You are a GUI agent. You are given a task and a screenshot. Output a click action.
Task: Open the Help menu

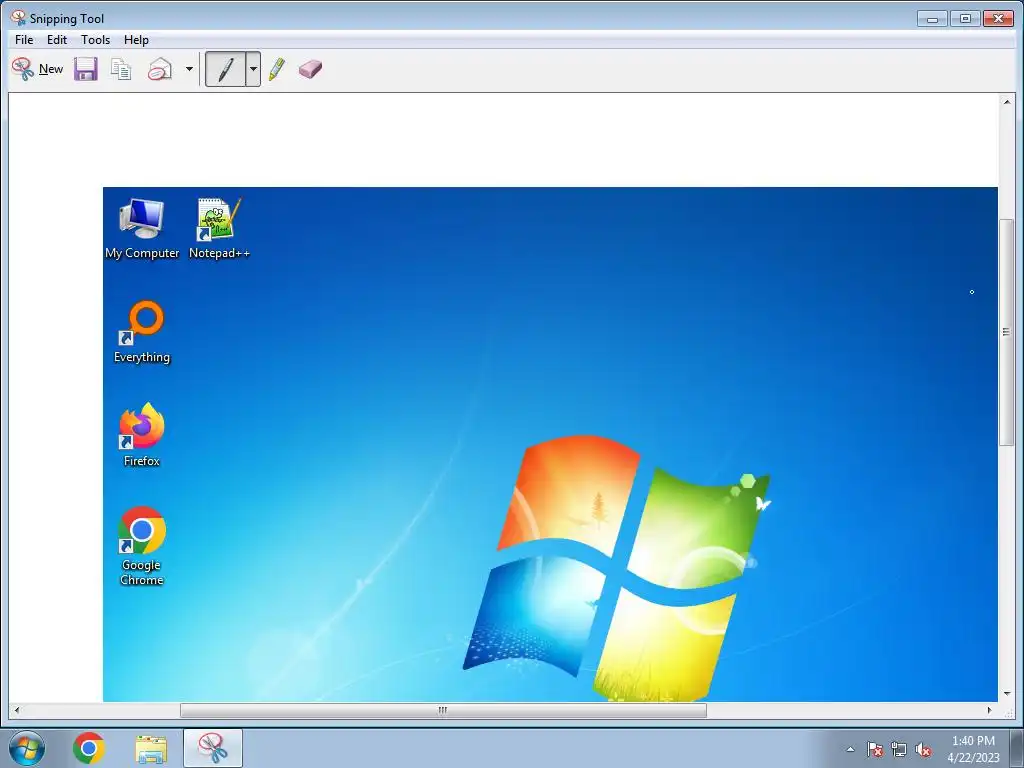point(136,40)
